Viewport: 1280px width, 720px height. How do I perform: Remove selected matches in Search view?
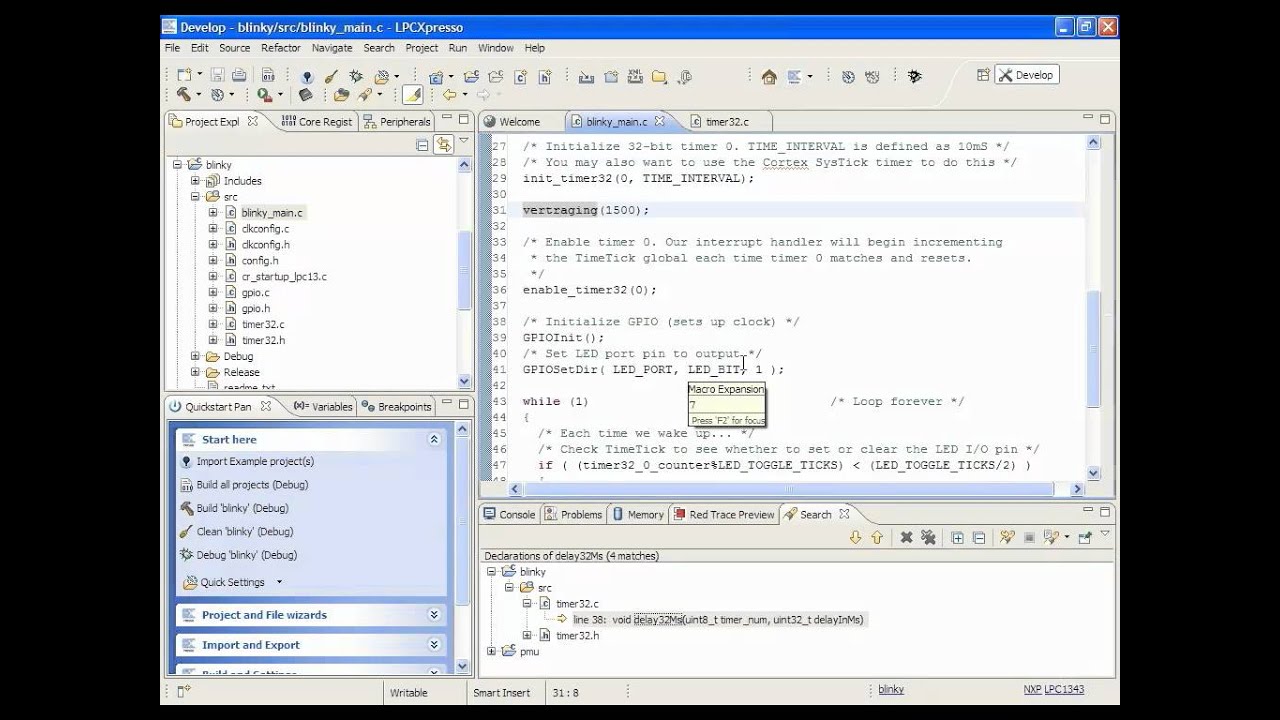click(906, 538)
